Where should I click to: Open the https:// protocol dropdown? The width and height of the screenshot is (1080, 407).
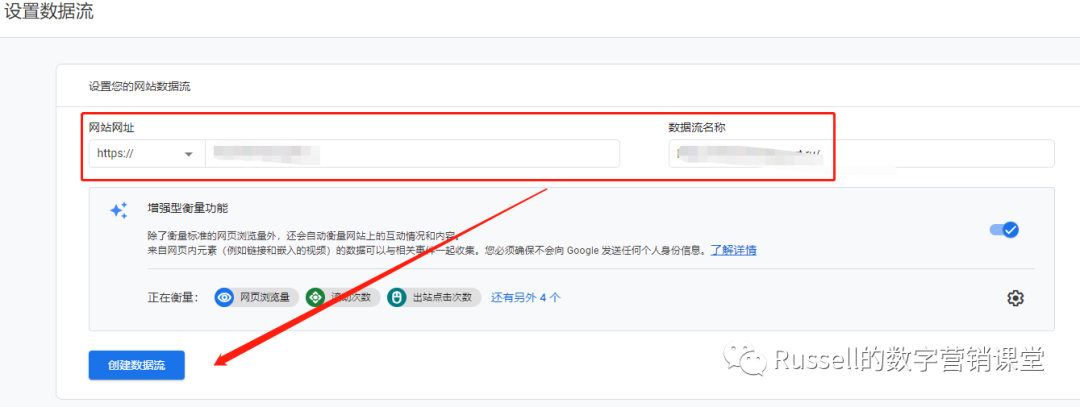pyautogui.click(x=144, y=153)
